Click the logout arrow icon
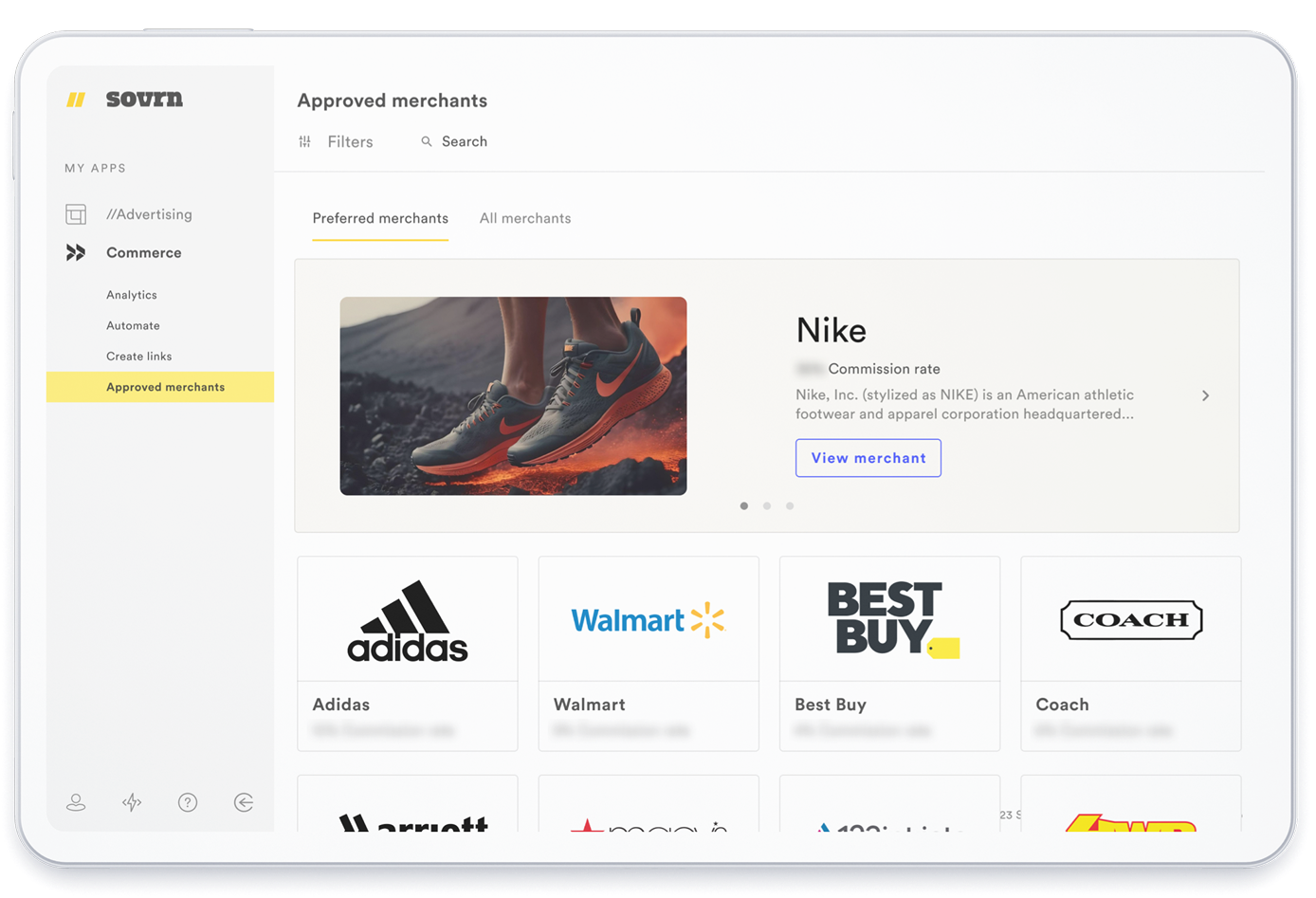The height and width of the screenshot is (898, 1316). [244, 802]
